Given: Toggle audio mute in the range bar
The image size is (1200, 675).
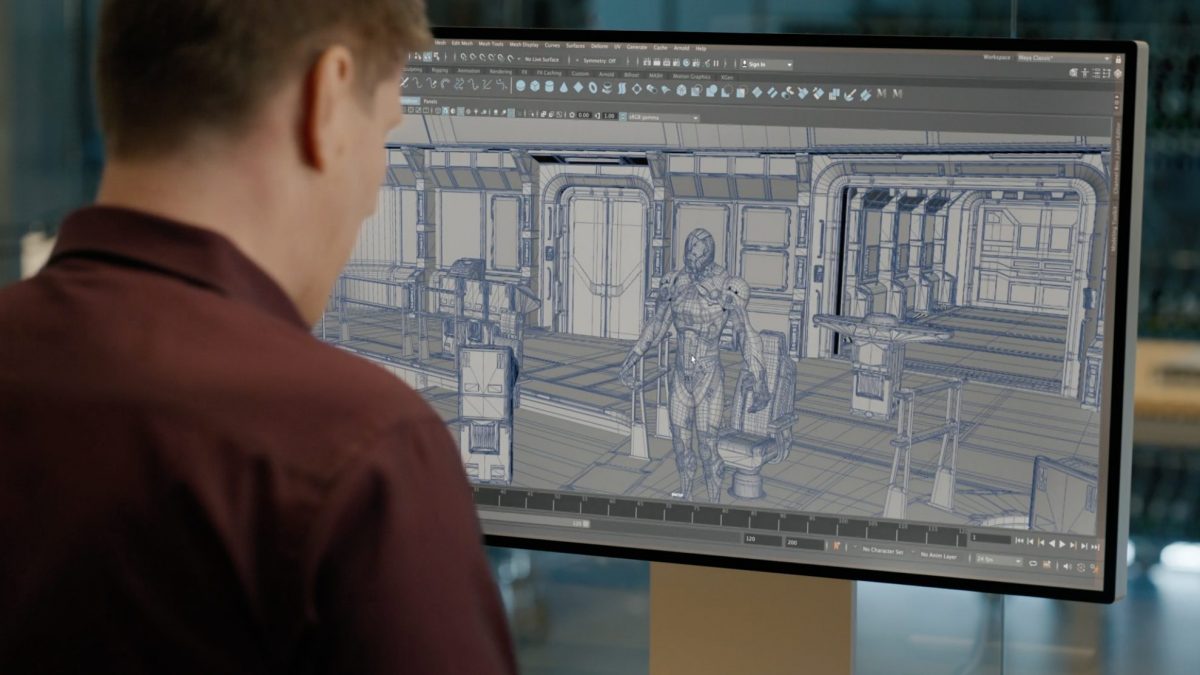Looking at the screenshot, I should [x=1066, y=566].
